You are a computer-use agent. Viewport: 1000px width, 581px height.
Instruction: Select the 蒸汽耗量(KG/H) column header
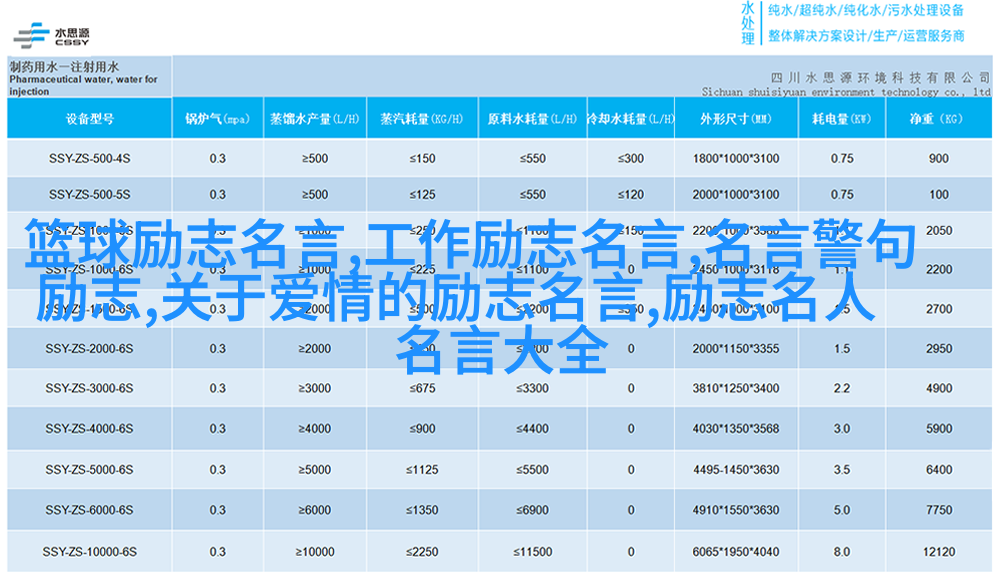tap(422, 119)
